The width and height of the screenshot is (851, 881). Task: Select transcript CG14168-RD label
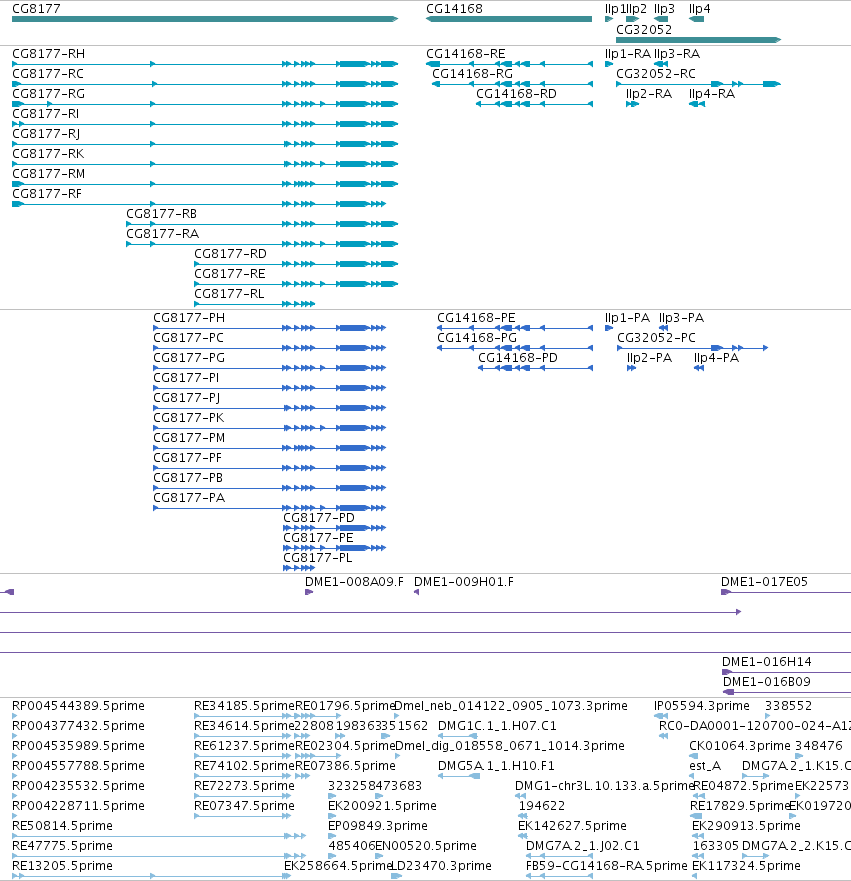[x=516, y=94]
